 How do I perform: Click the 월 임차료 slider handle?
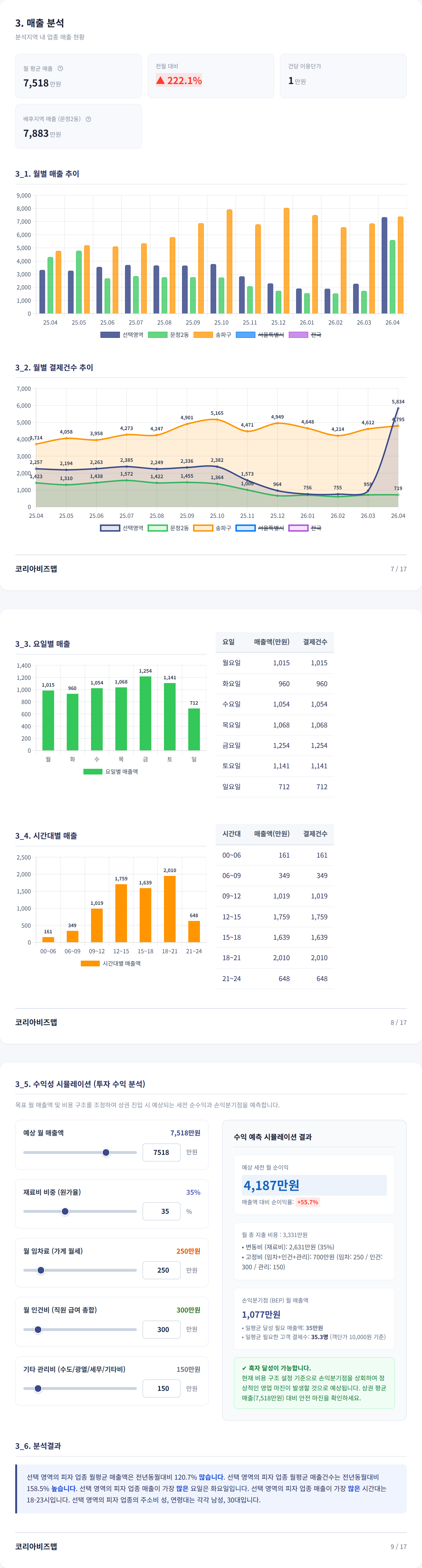(41, 1270)
